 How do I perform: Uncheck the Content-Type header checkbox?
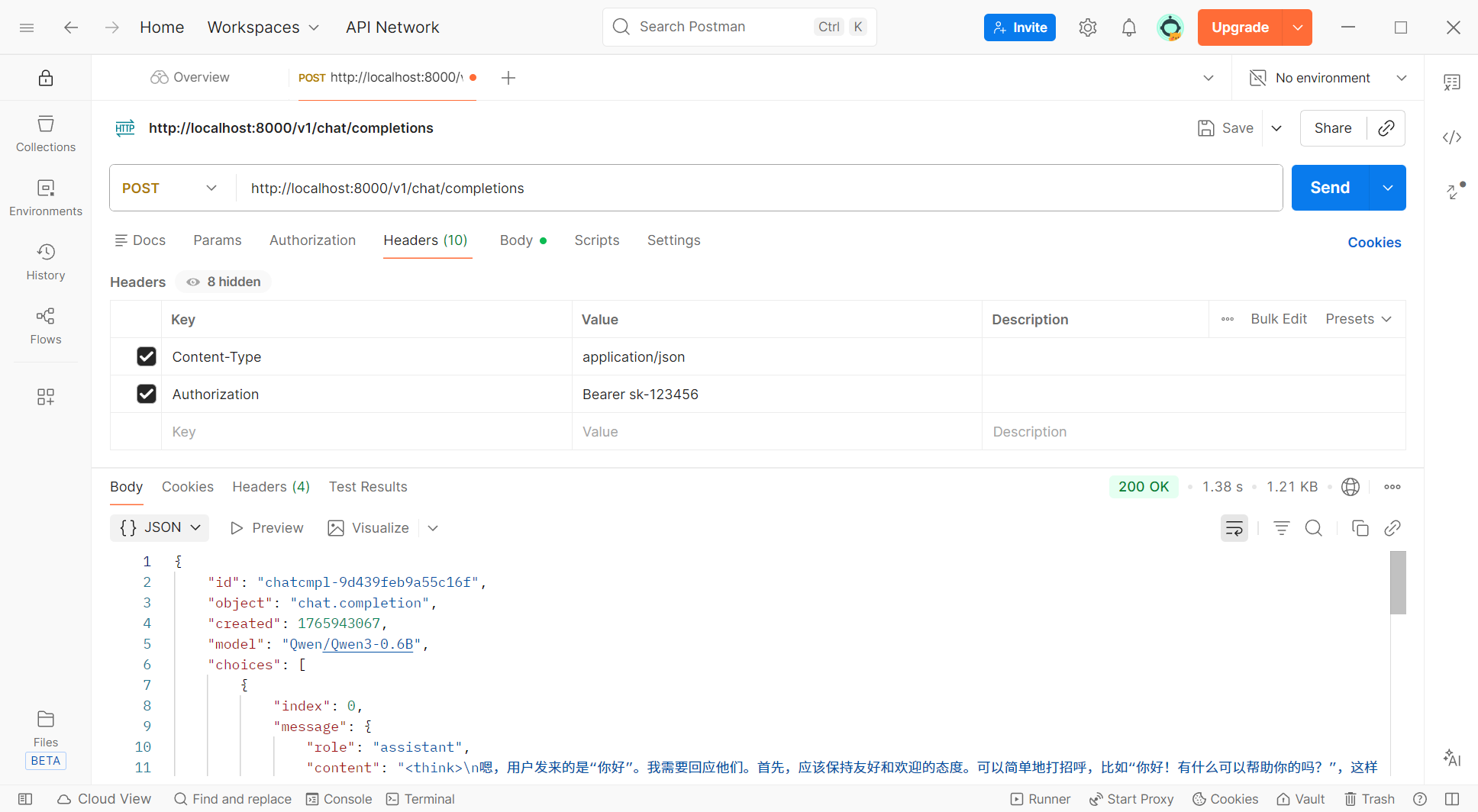(x=147, y=356)
